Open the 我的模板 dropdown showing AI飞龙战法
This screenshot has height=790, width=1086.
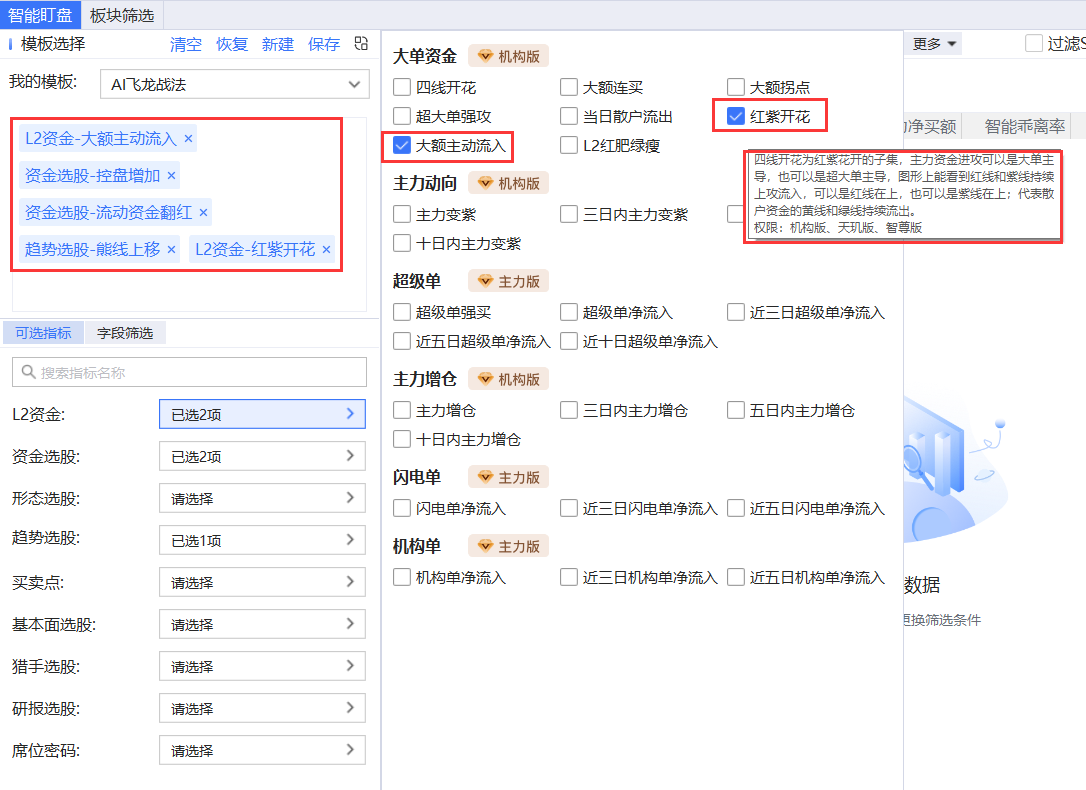pyautogui.click(x=235, y=84)
